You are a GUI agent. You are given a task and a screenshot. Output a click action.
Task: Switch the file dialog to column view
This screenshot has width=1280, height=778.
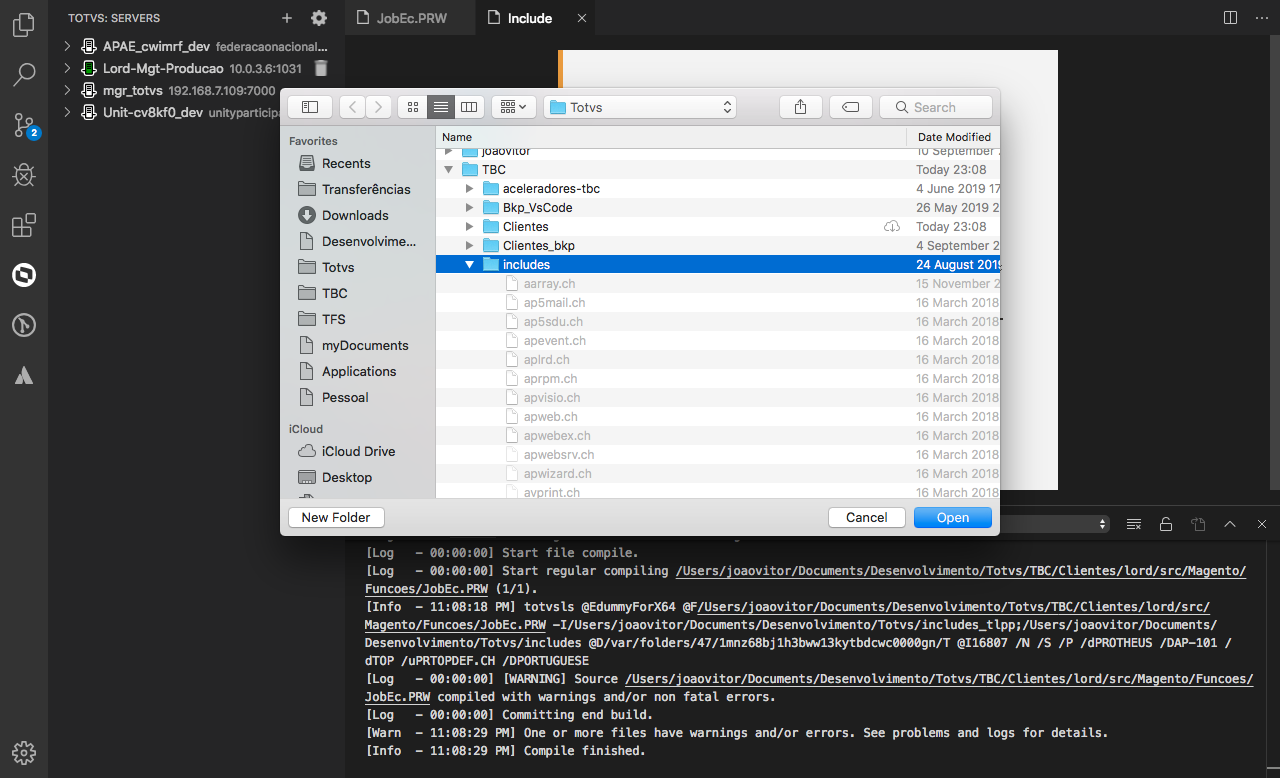469,106
